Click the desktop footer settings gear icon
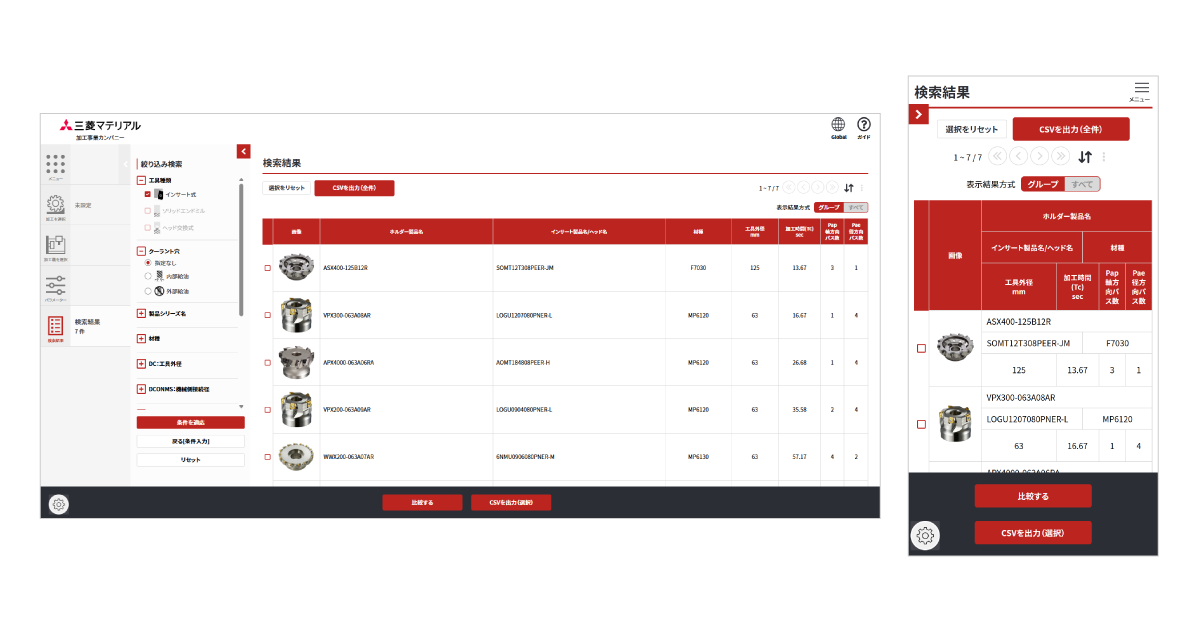The image size is (1200, 630). pyautogui.click(x=59, y=504)
